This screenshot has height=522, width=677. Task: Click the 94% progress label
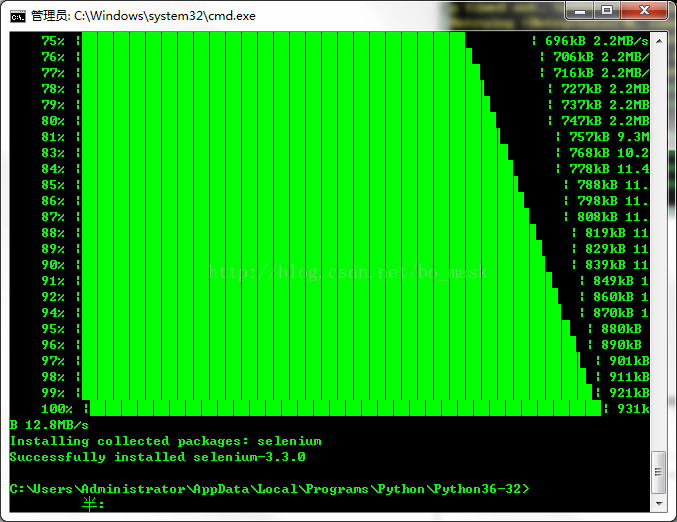(x=53, y=312)
